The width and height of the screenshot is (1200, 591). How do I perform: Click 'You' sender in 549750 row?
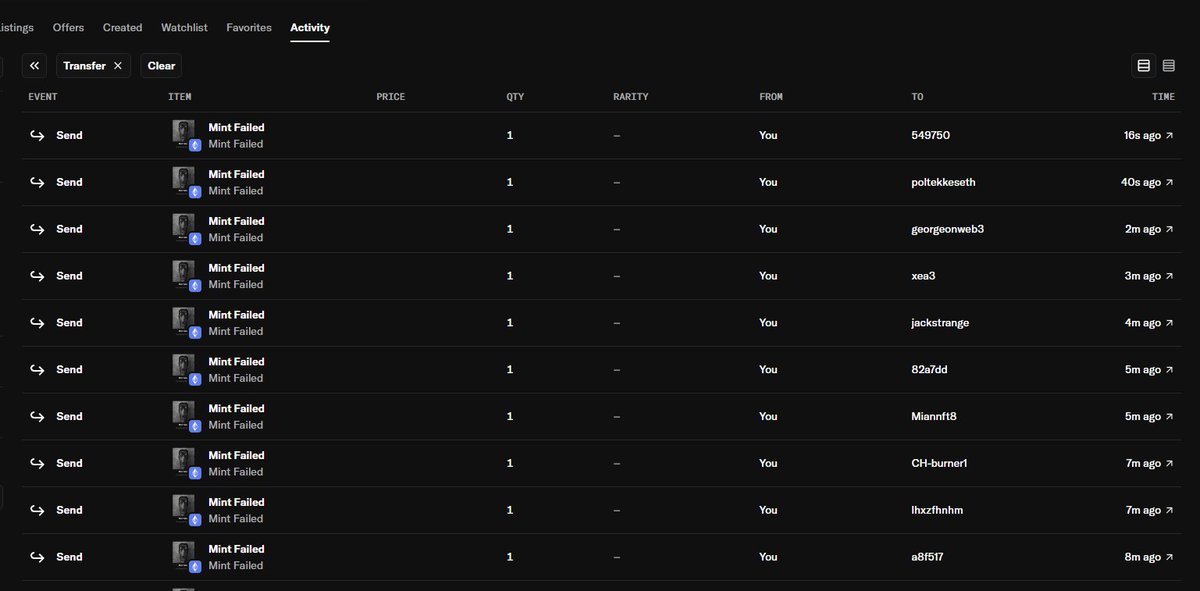(768, 135)
